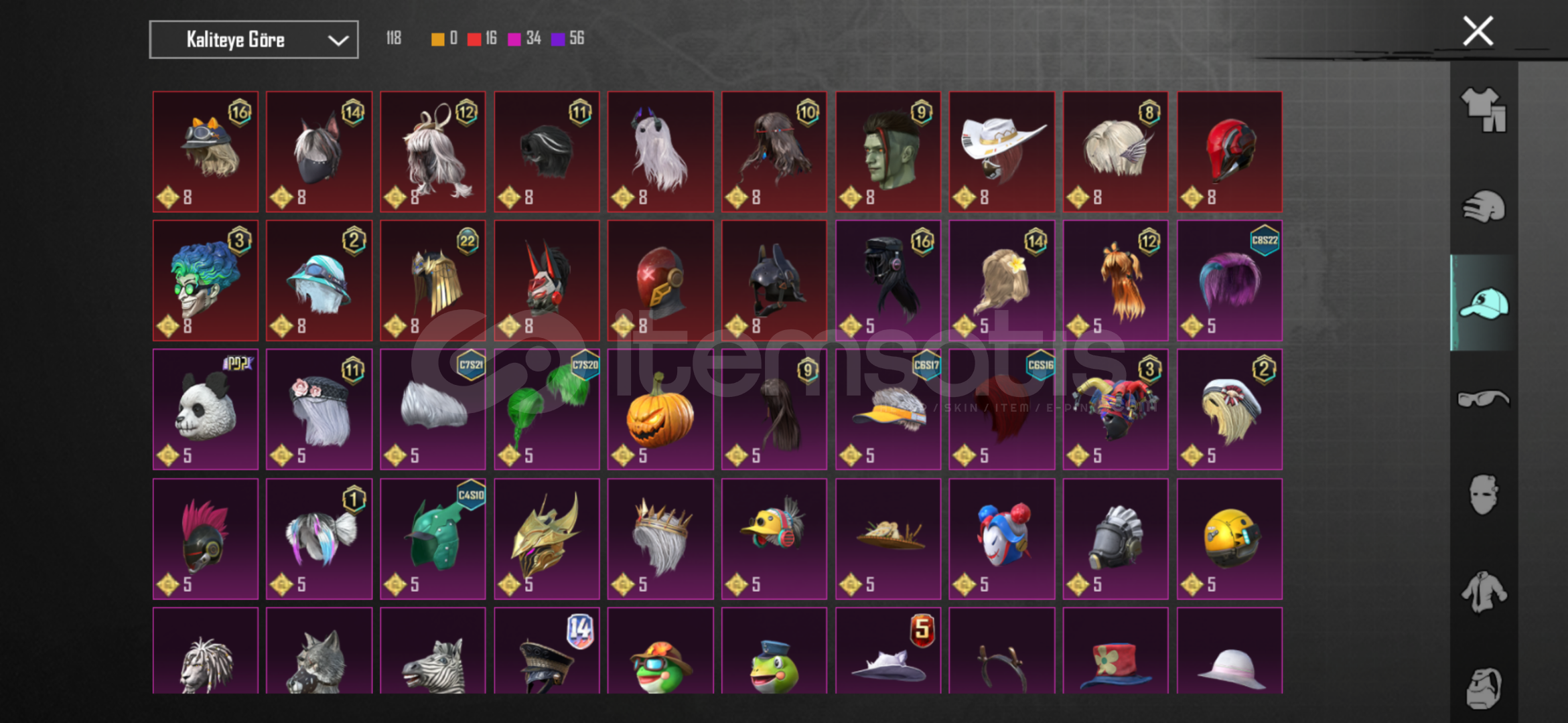1568x723 pixels.
Task: Open the face mask category icon
Action: pyautogui.click(x=1484, y=495)
